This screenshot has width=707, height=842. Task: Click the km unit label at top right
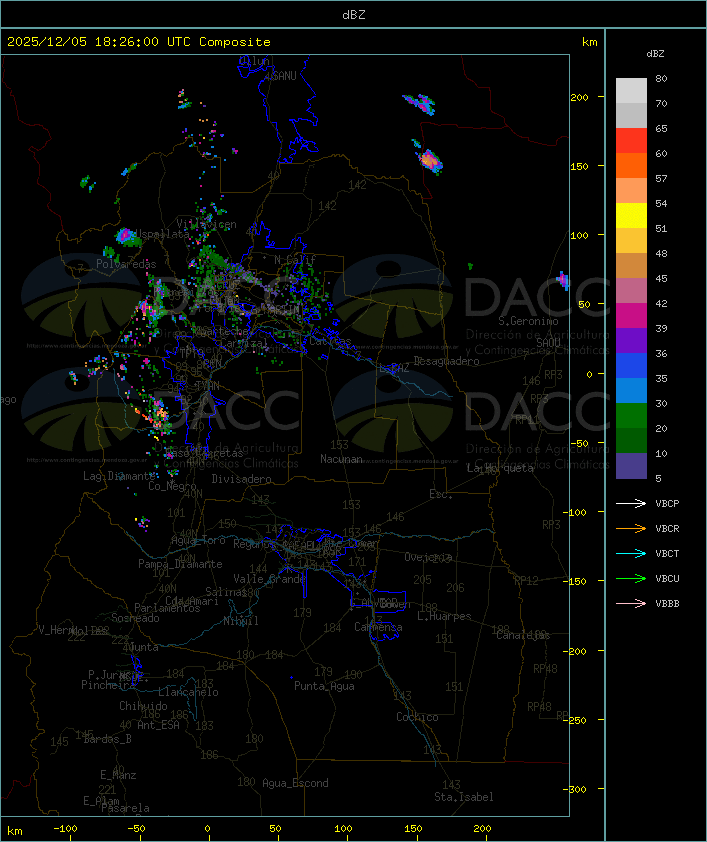coord(589,42)
